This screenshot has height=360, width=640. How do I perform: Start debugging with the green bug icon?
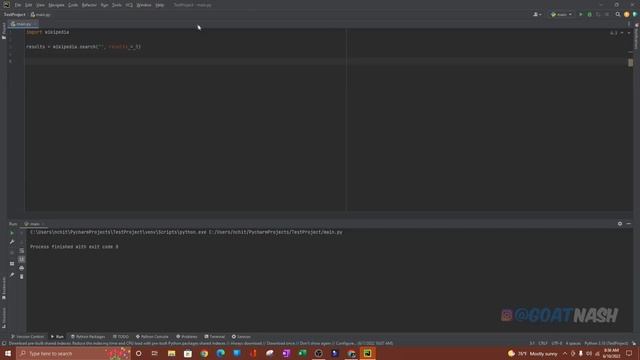(x=589, y=15)
